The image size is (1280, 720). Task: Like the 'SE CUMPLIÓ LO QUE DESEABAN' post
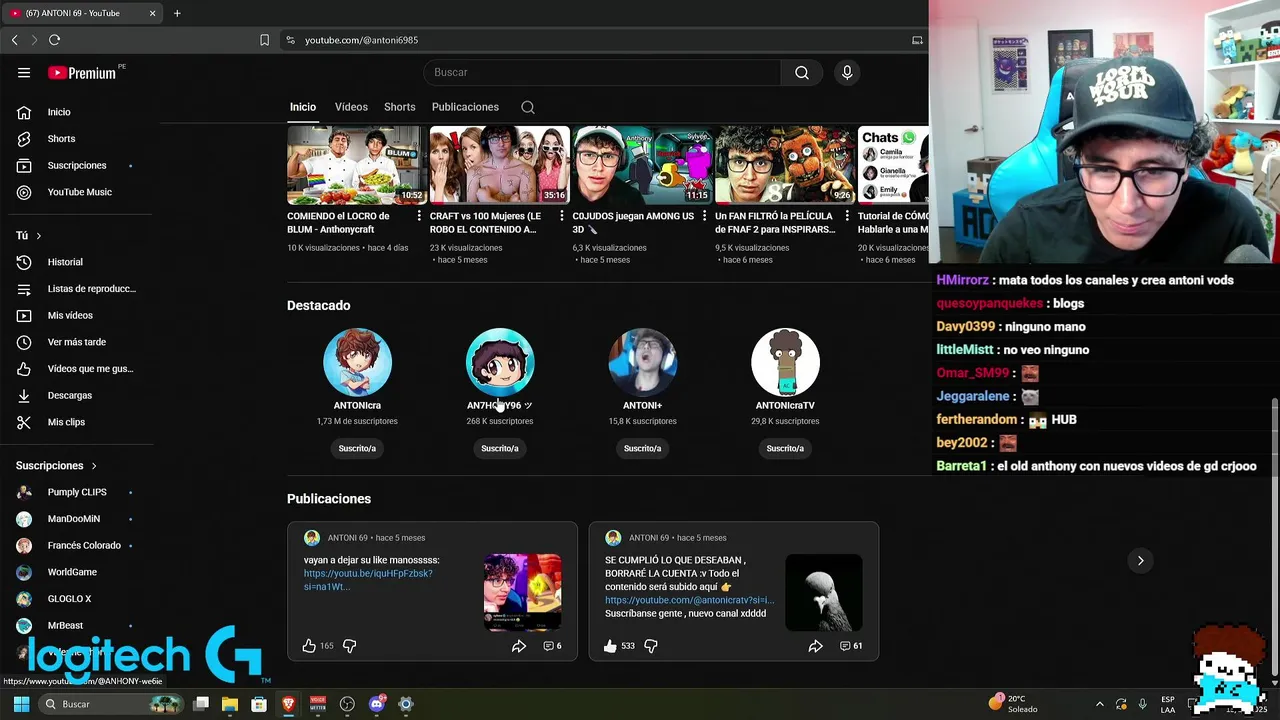pyautogui.click(x=610, y=646)
